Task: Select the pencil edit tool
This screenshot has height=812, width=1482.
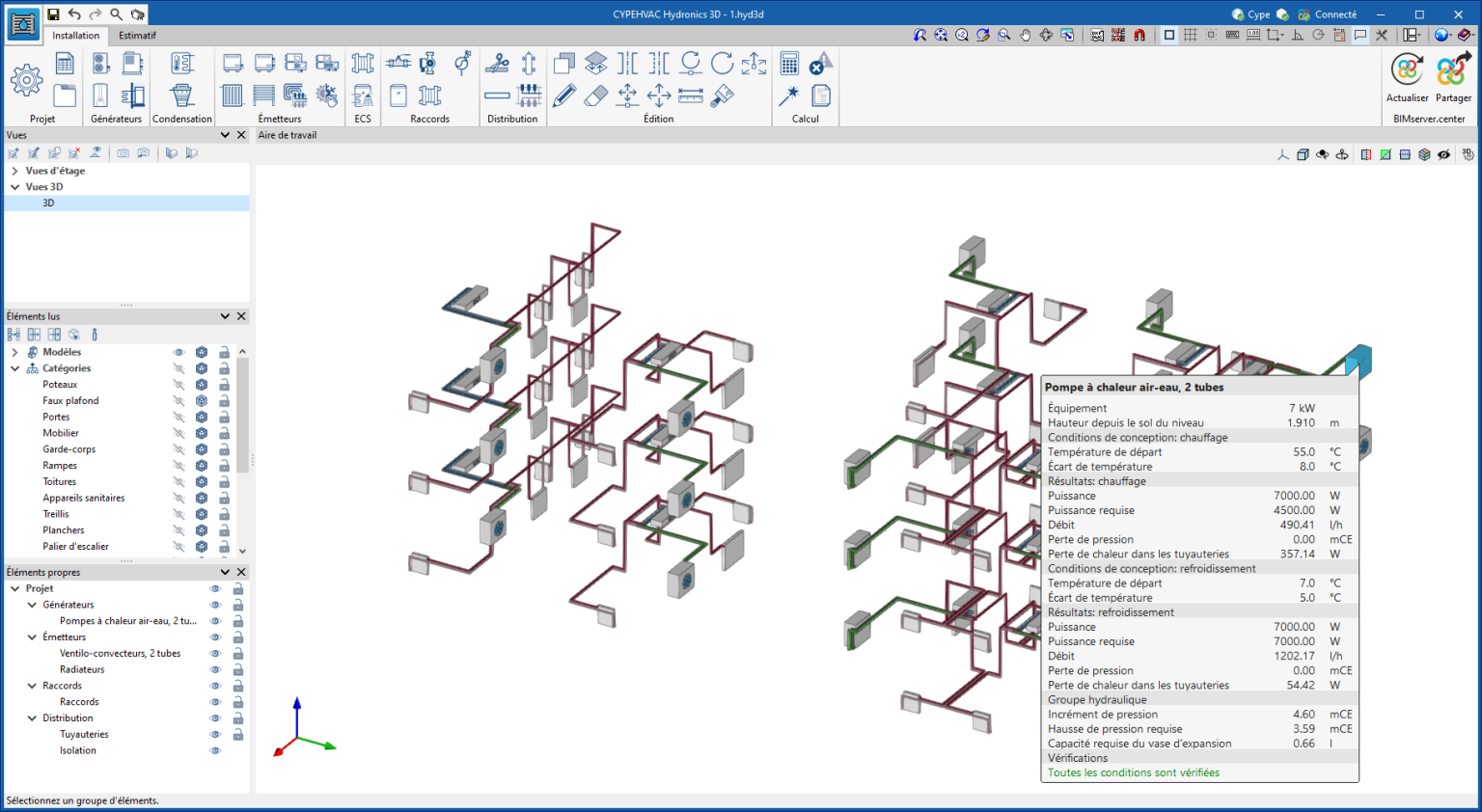Action: click(x=564, y=95)
